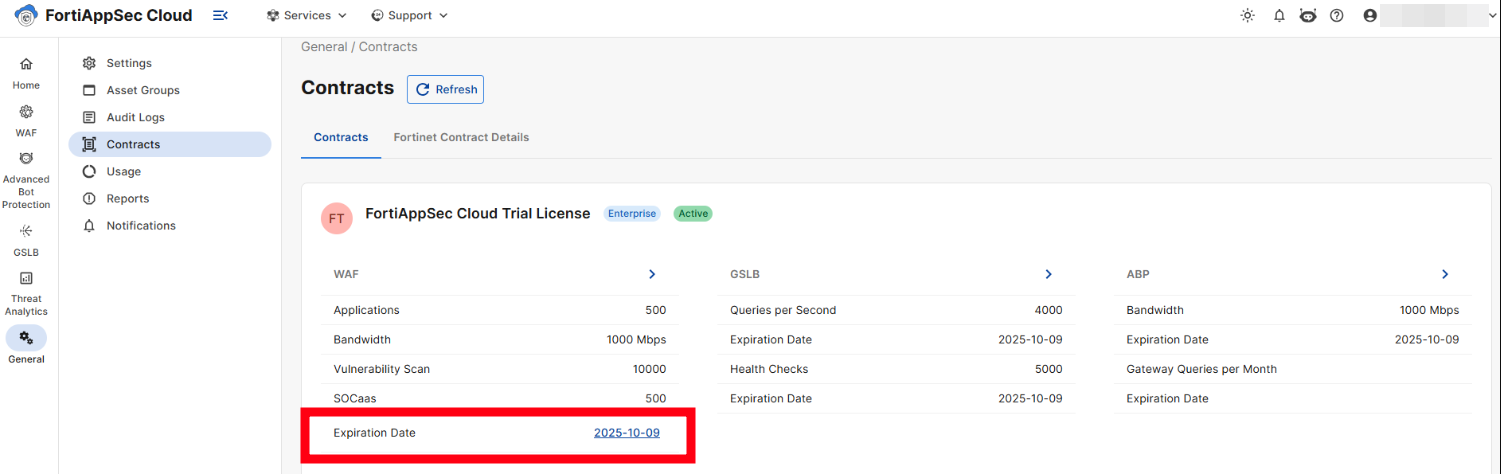Select General in the left rail
The width and height of the screenshot is (1501, 474).
tap(26, 346)
